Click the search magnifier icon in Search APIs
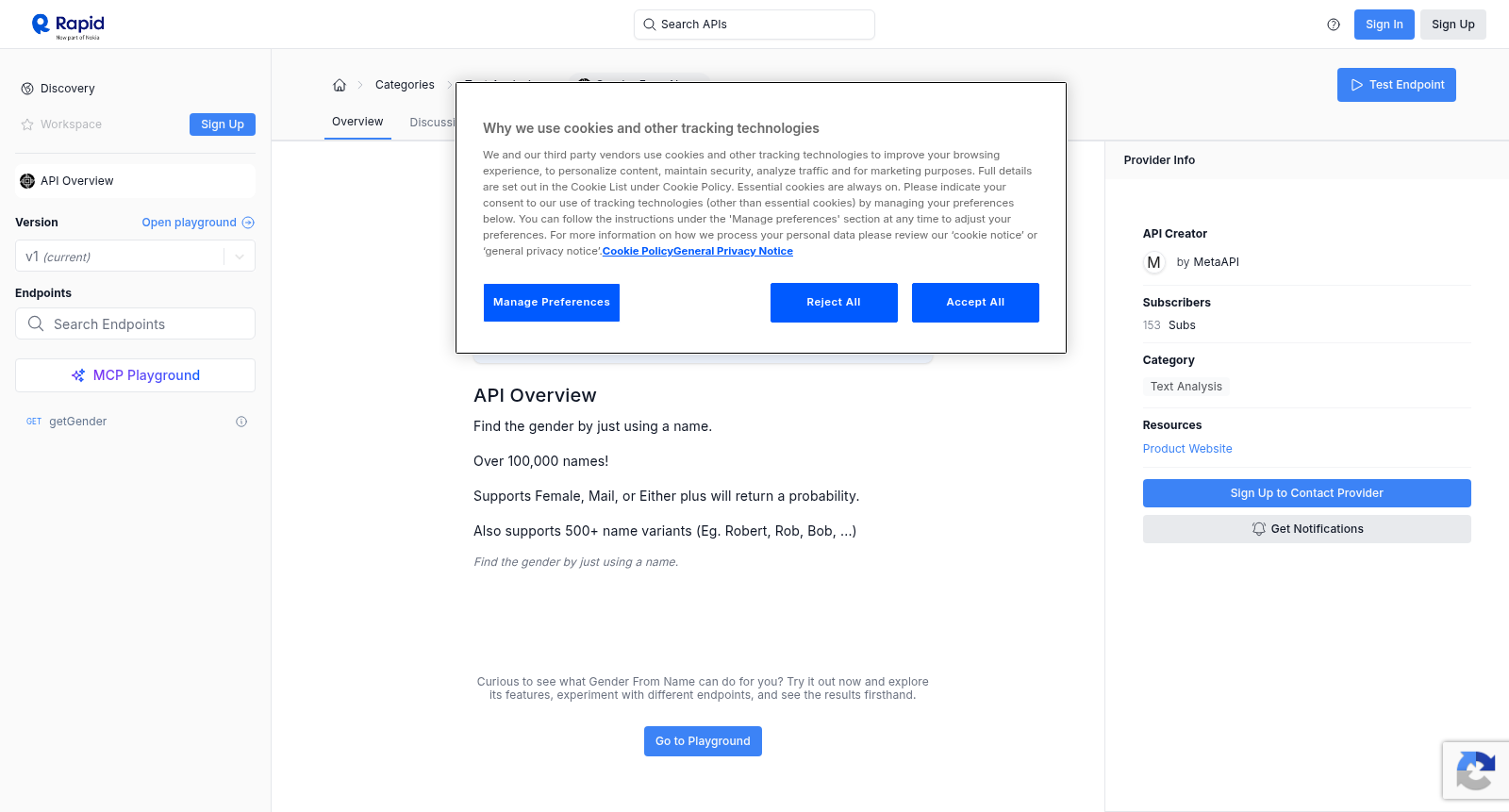Image resolution: width=1509 pixels, height=812 pixels. tap(649, 25)
